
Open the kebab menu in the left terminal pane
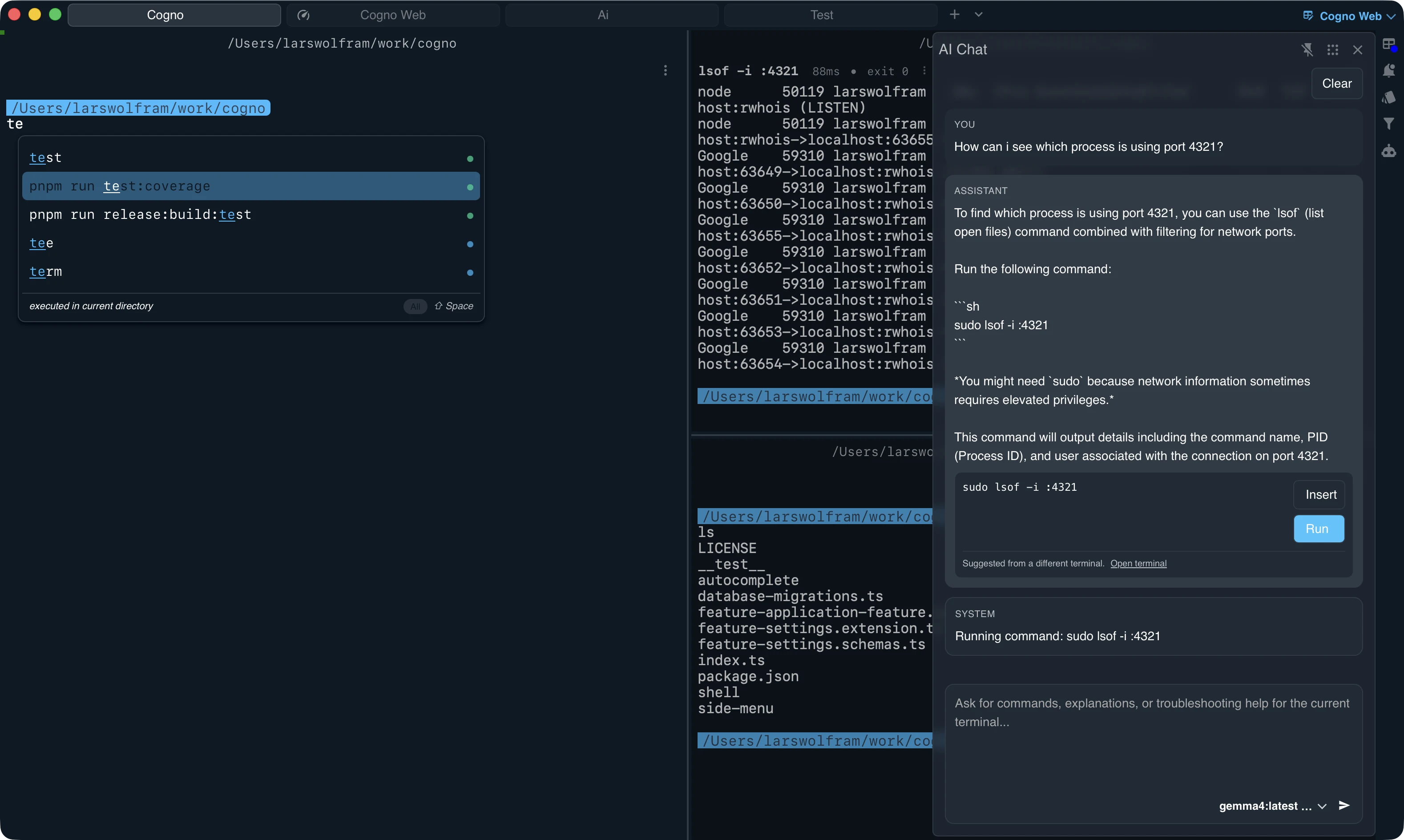pos(666,70)
